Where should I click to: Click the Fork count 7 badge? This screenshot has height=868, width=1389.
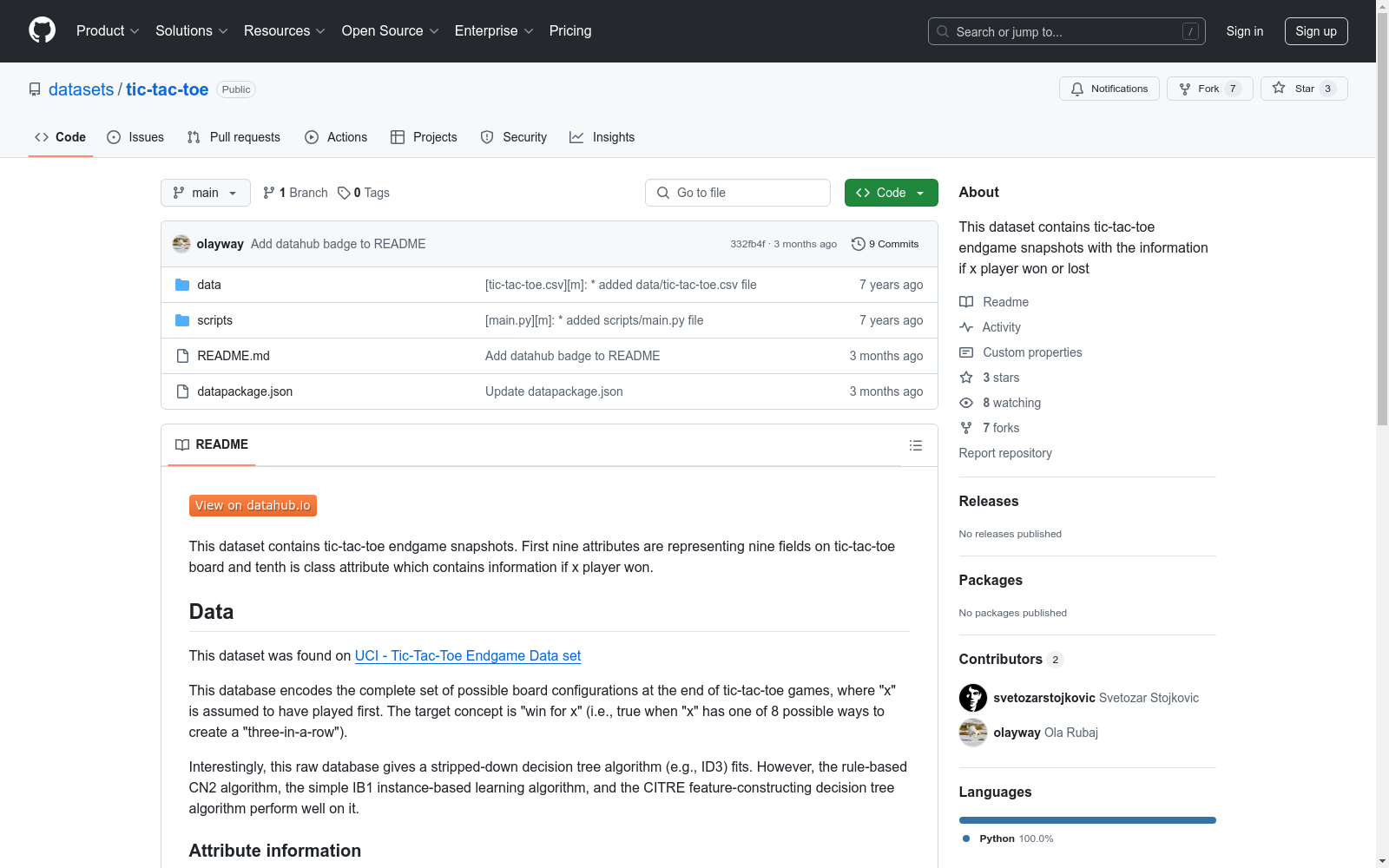click(1233, 89)
